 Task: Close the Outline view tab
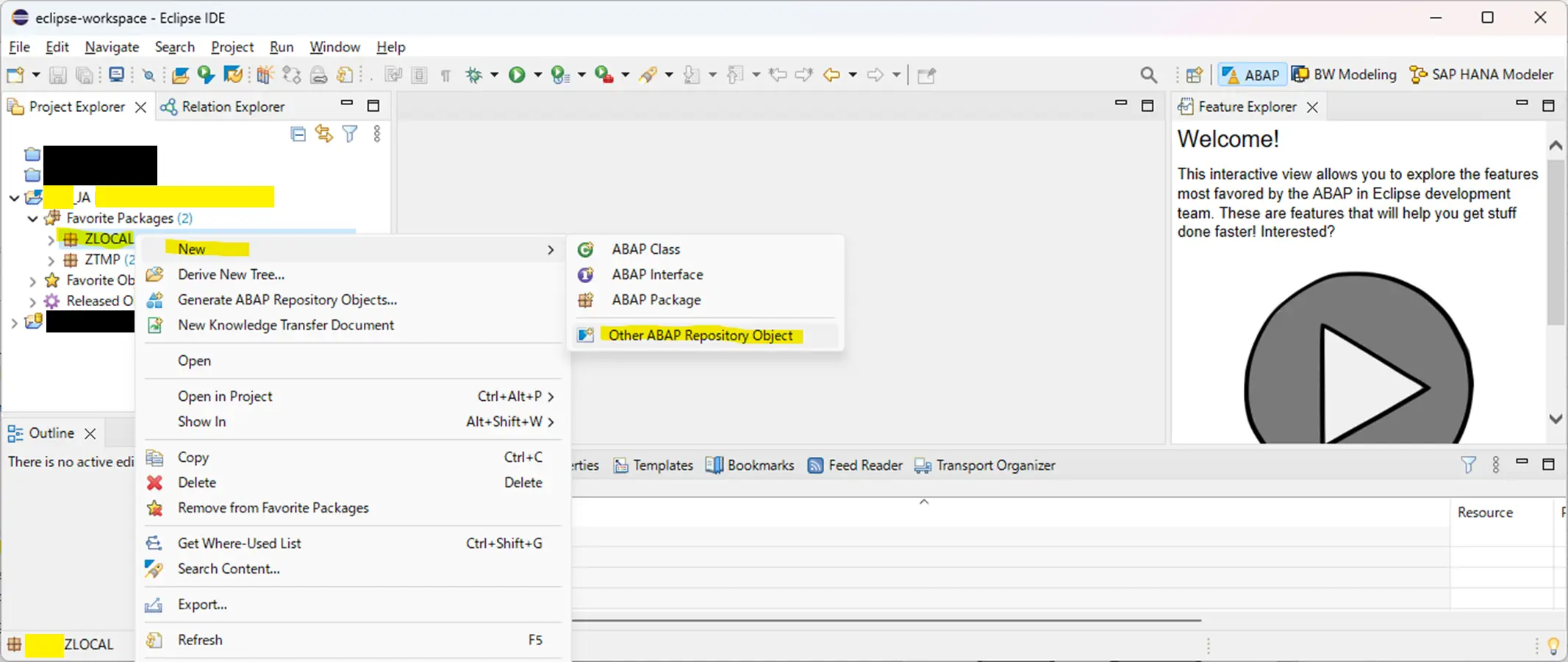point(90,434)
